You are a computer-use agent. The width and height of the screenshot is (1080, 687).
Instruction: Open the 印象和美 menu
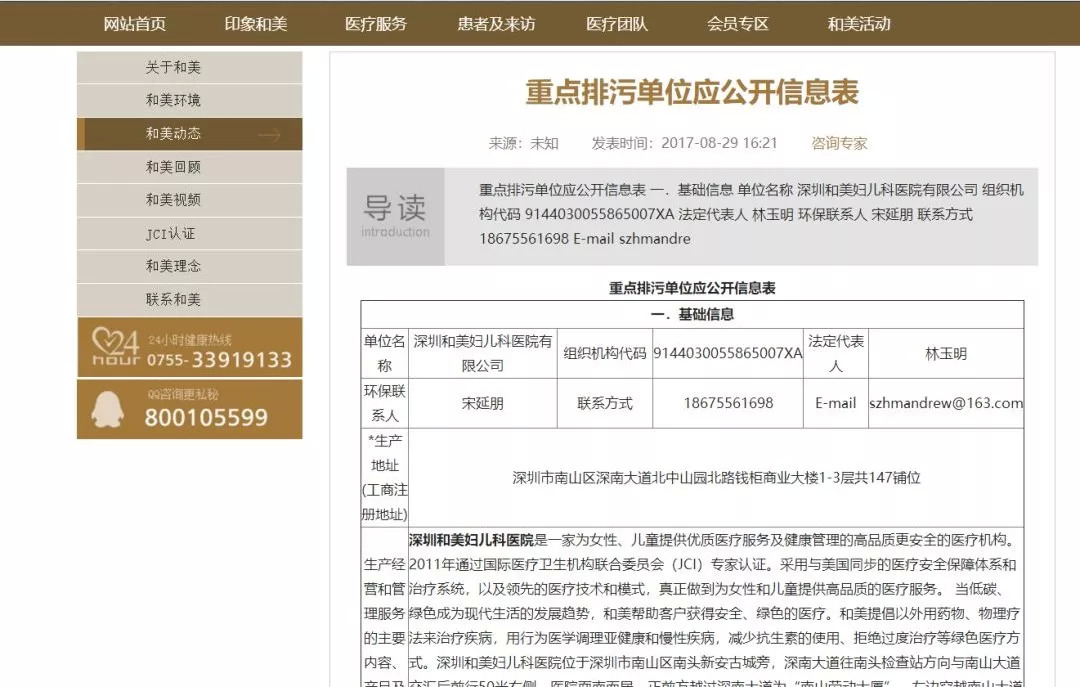[x=255, y=24]
